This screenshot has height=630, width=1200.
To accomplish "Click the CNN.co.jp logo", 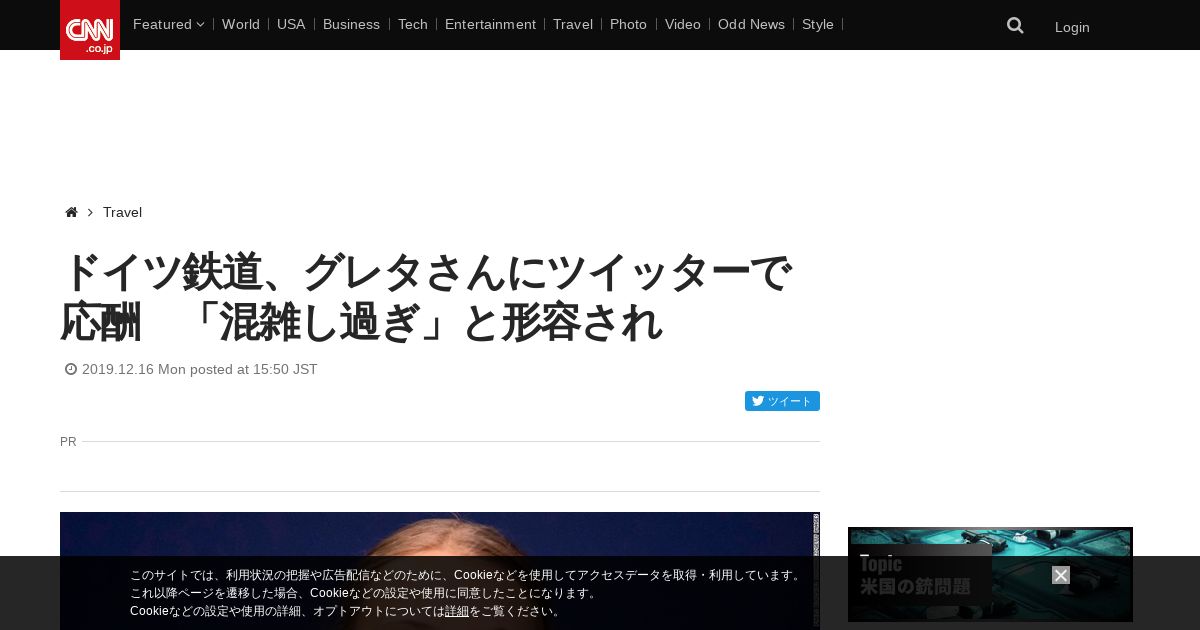I will pos(90,30).
